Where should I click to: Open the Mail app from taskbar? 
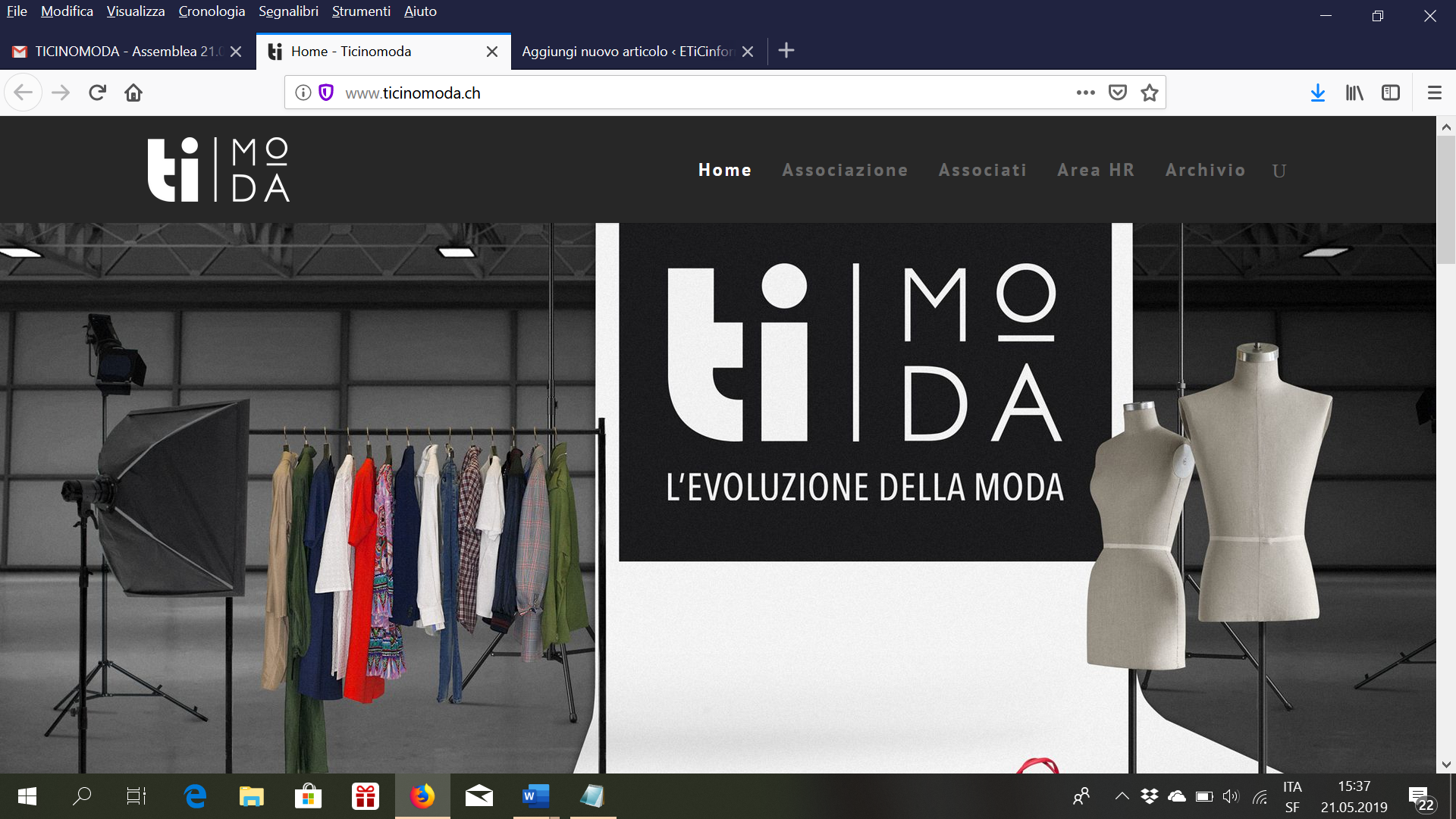click(x=479, y=796)
